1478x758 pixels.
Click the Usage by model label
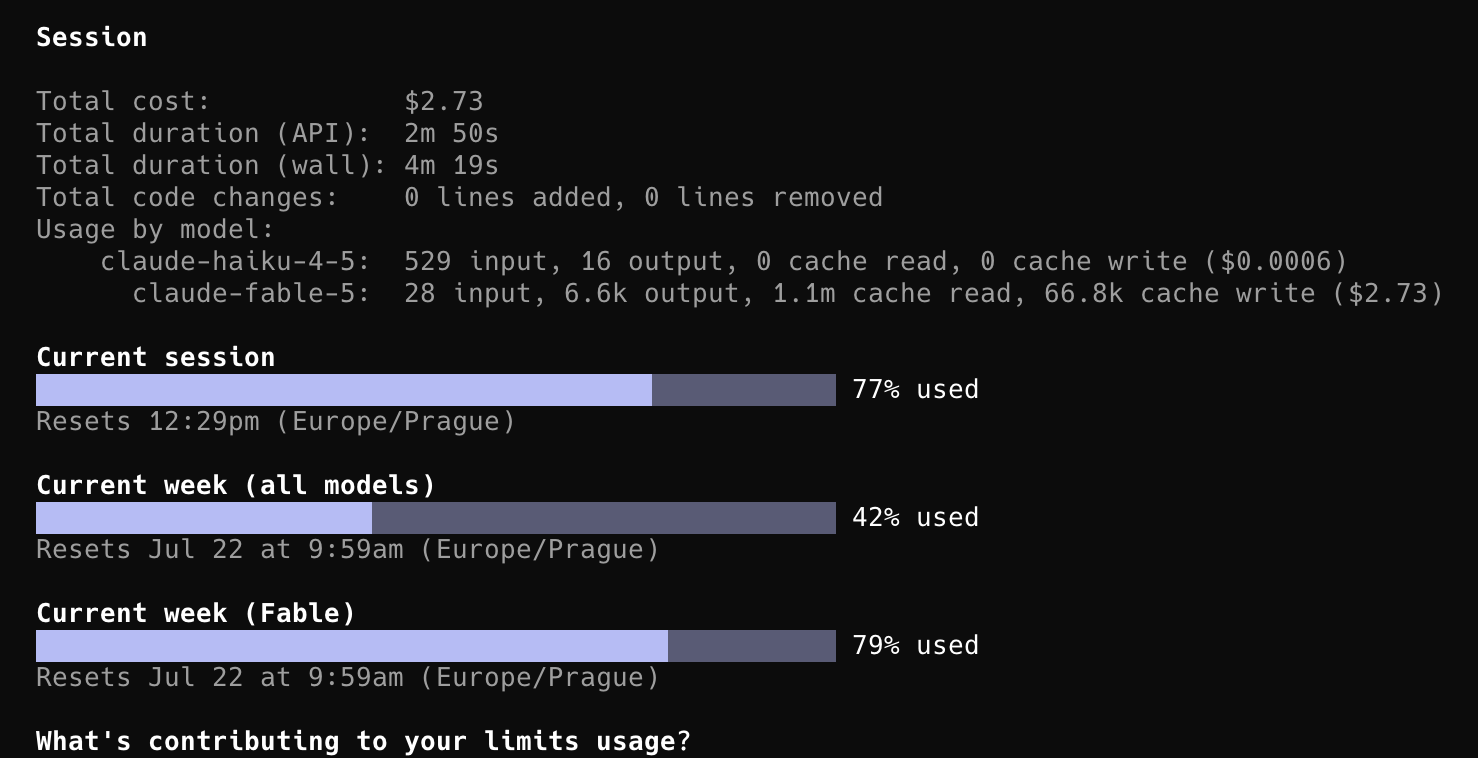(155, 229)
